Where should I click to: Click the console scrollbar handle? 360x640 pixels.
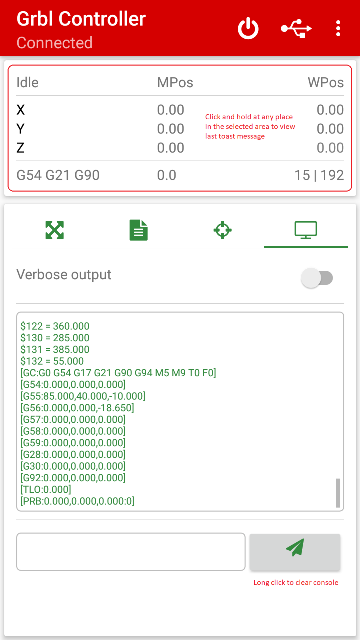tap(338, 493)
